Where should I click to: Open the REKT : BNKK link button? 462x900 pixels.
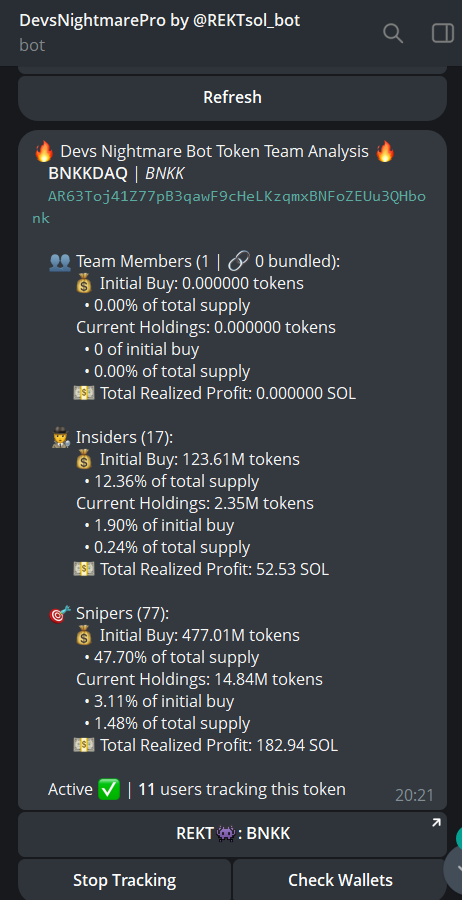[x=232, y=833]
